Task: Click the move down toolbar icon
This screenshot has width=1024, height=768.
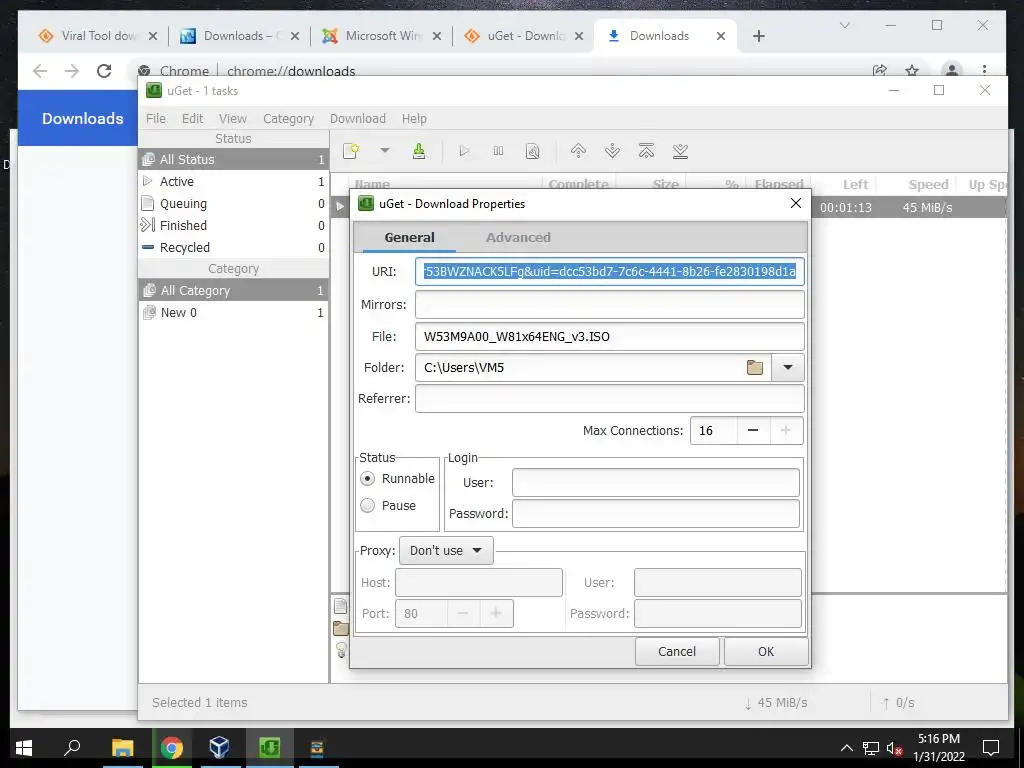Action: [613, 151]
